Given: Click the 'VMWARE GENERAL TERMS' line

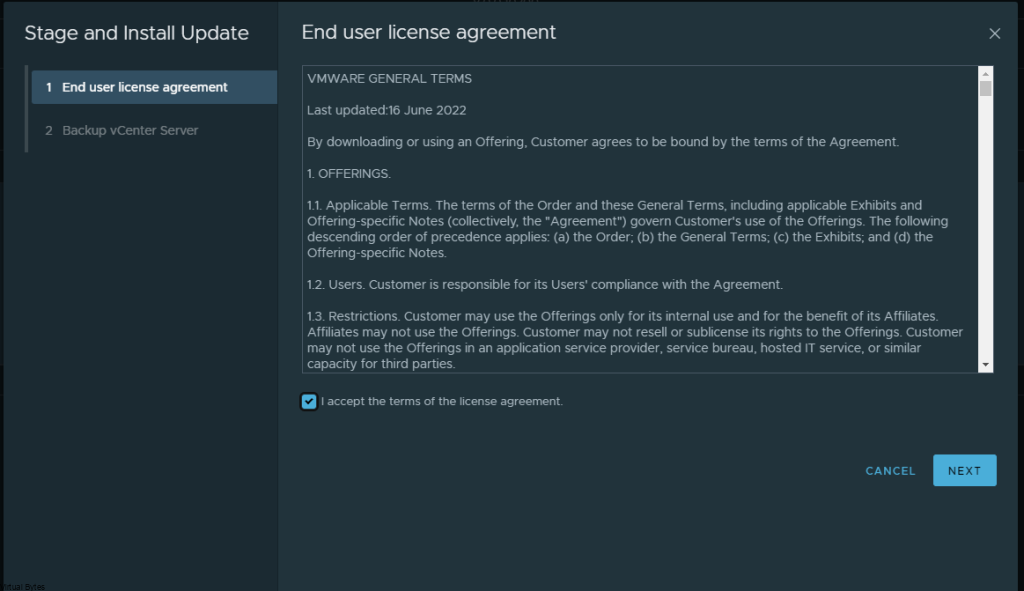Looking at the screenshot, I should [x=390, y=79].
